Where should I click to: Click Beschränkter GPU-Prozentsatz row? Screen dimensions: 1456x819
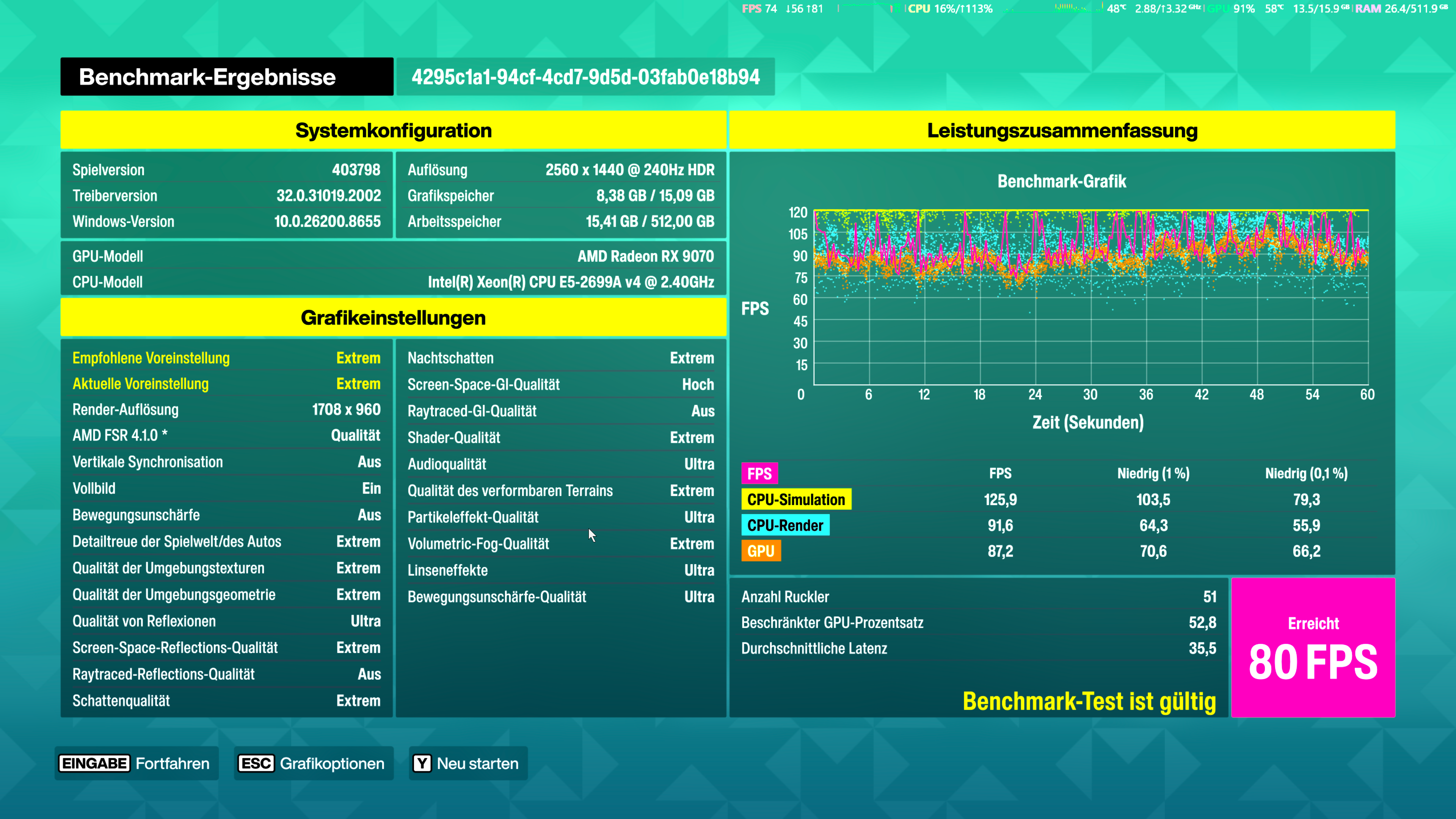(x=978, y=623)
